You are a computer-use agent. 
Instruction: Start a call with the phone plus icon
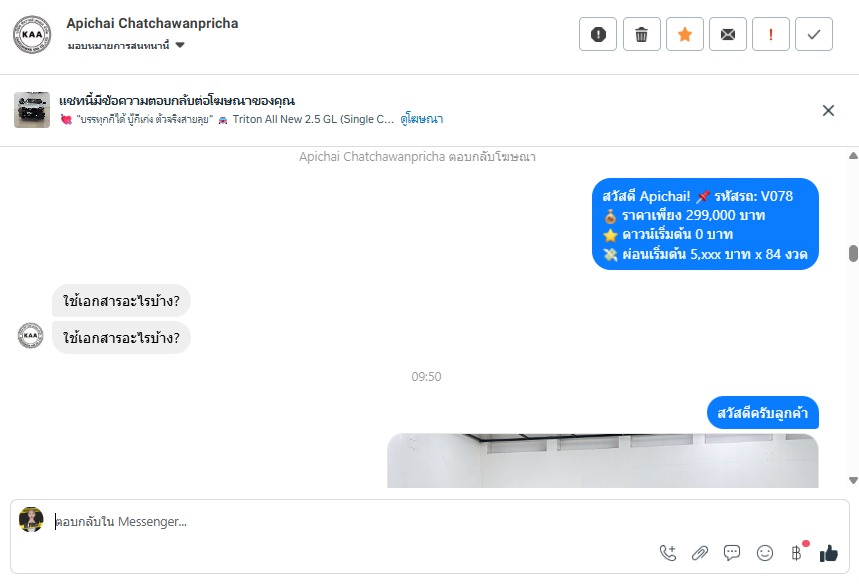coord(668,553)
